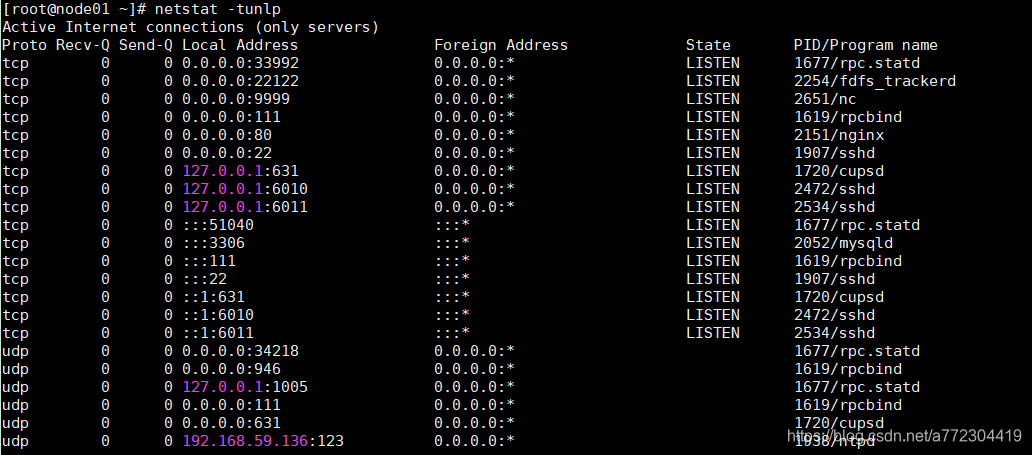Select the IPv6 address :::51040
The height and width of the screenshot is (455, 1032).
point(218,225)
